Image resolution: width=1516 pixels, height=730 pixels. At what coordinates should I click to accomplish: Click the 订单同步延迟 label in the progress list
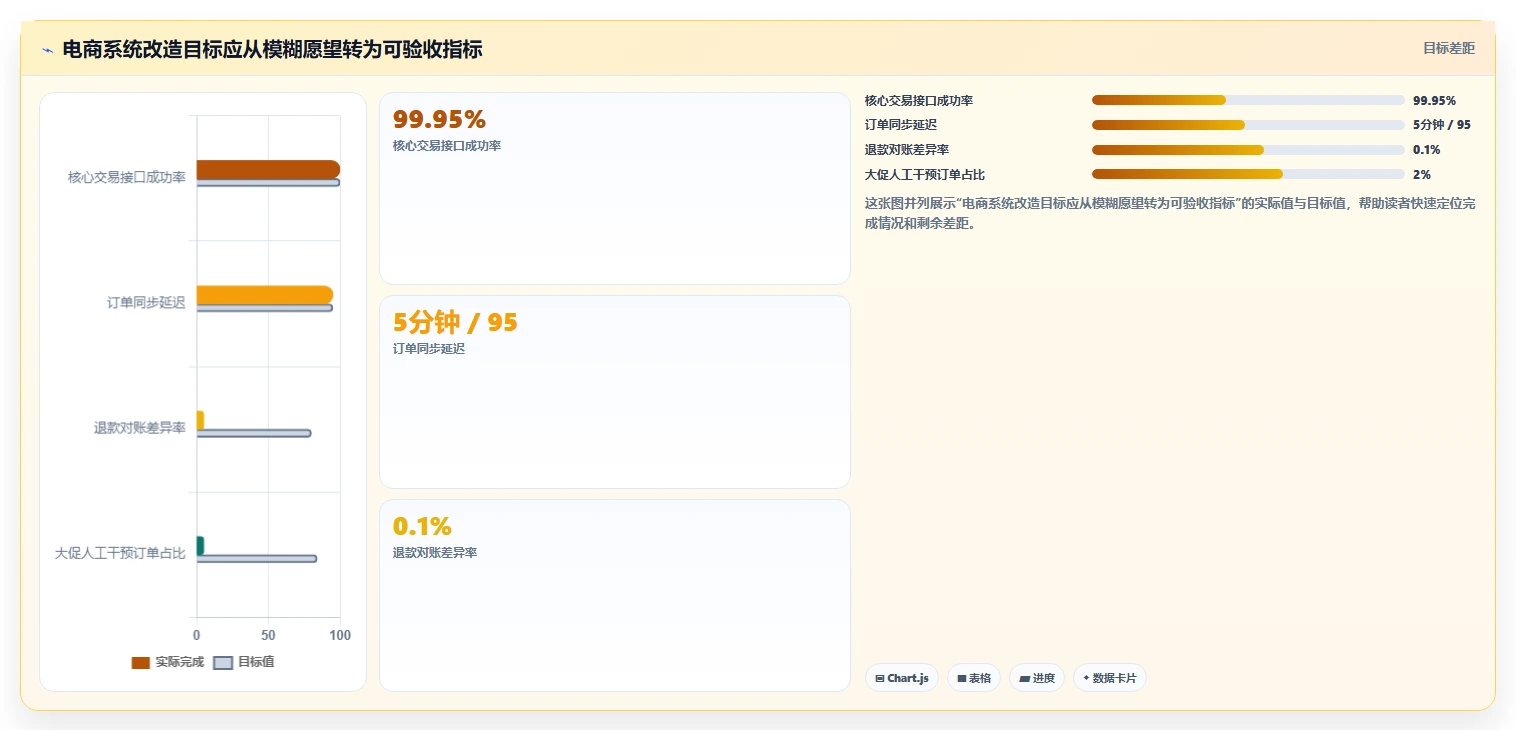click(x=901, y=125)
